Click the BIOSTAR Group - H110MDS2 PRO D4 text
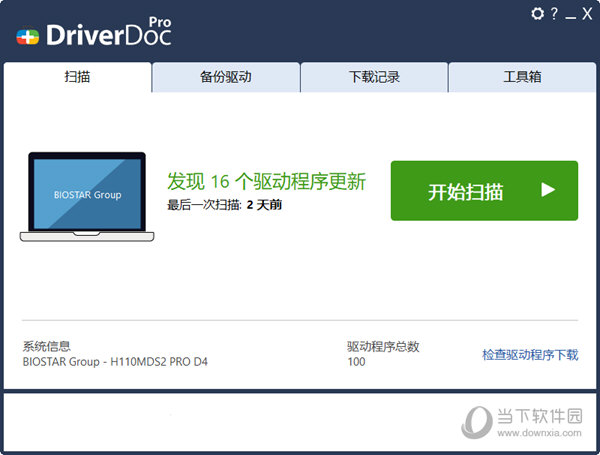The width and height of the screenshot is (600, 455). (x=115, y=362)
